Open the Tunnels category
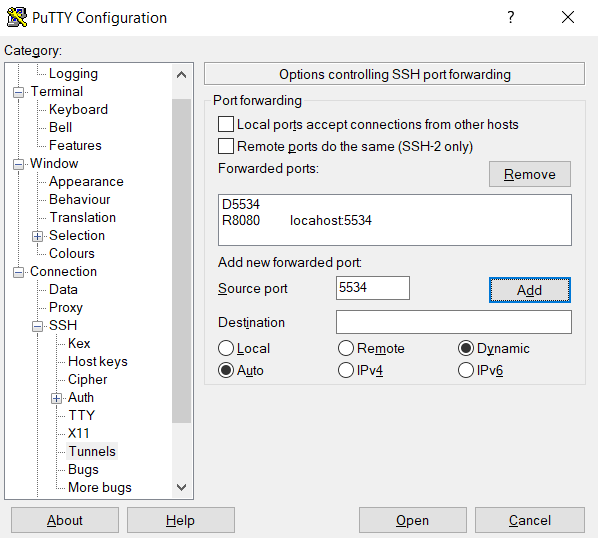Image resolution: width=598 pixels, height=538 pixels. click(x=92, y=451)
